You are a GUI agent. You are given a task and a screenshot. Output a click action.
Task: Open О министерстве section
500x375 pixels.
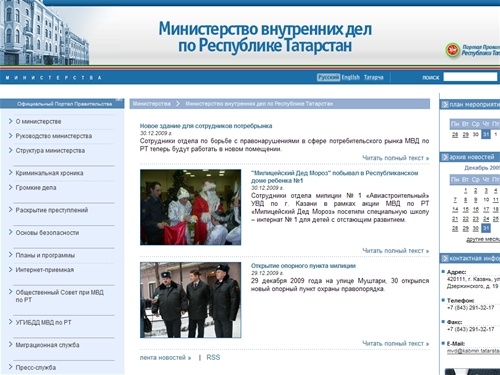click(38, 121)
